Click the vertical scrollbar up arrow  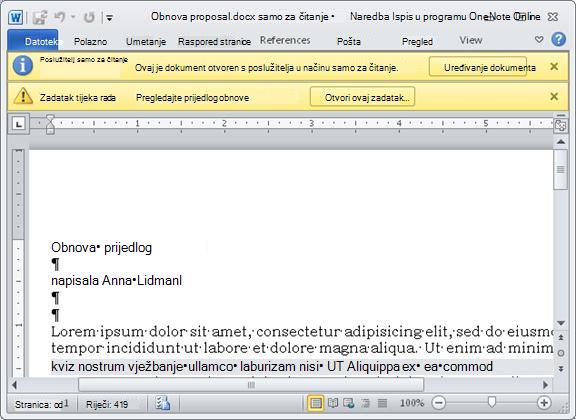tap(561, 141)
